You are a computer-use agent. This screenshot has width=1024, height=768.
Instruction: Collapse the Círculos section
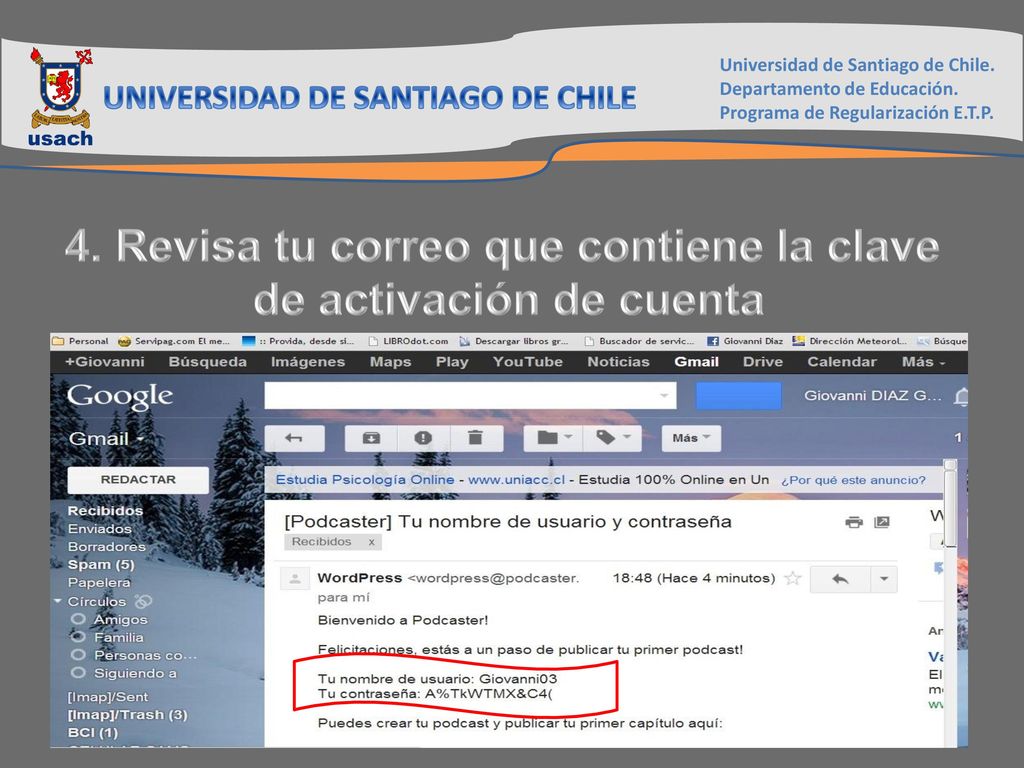pyautogui.click(x=58, y=601)
